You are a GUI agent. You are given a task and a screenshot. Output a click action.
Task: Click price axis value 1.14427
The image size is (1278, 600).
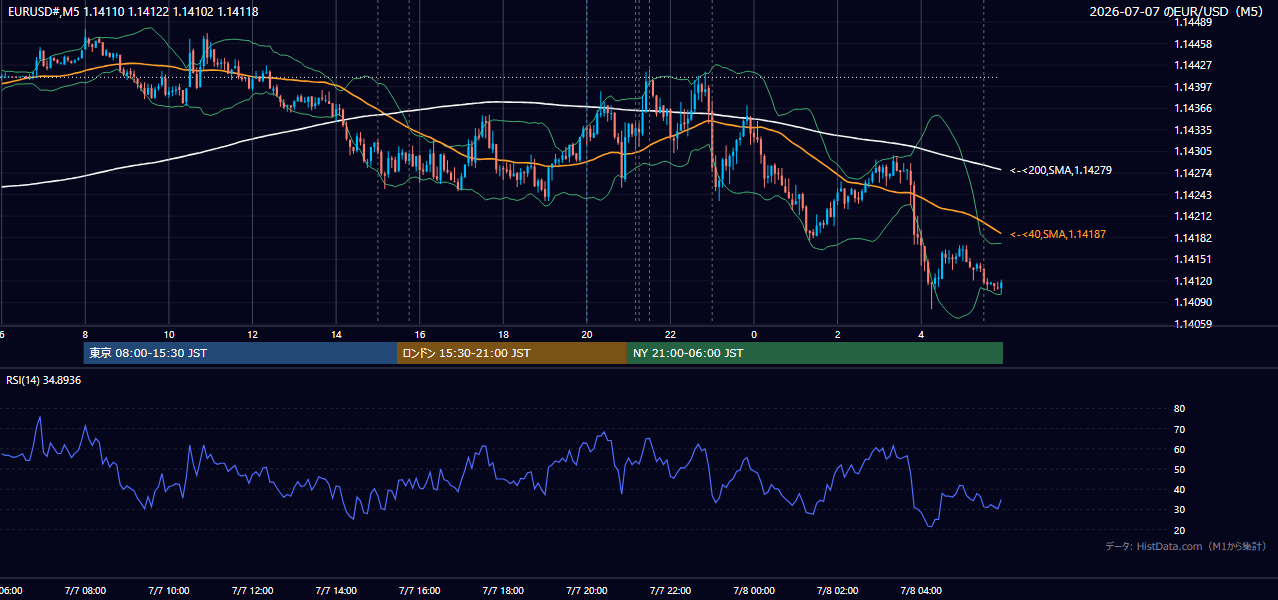(x=1192, y=65)
